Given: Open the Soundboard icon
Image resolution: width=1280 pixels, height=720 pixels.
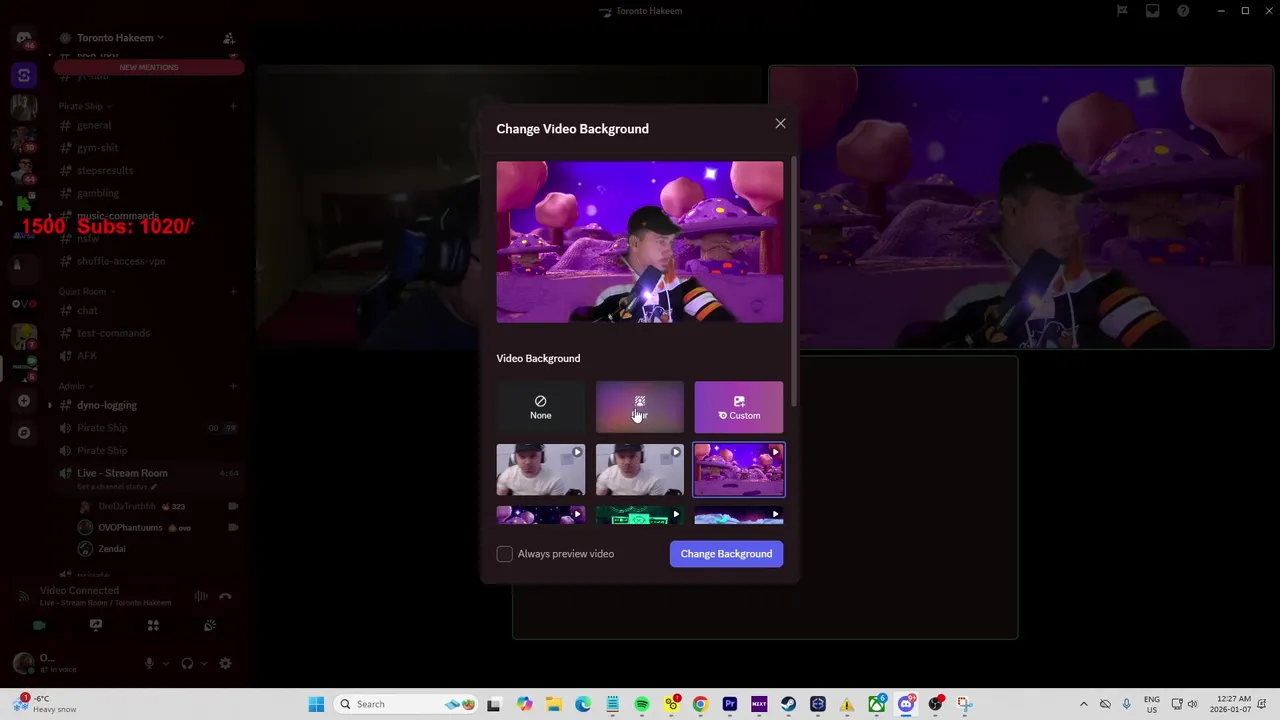Looking at the screenshot, I should [x=210, y=625].
